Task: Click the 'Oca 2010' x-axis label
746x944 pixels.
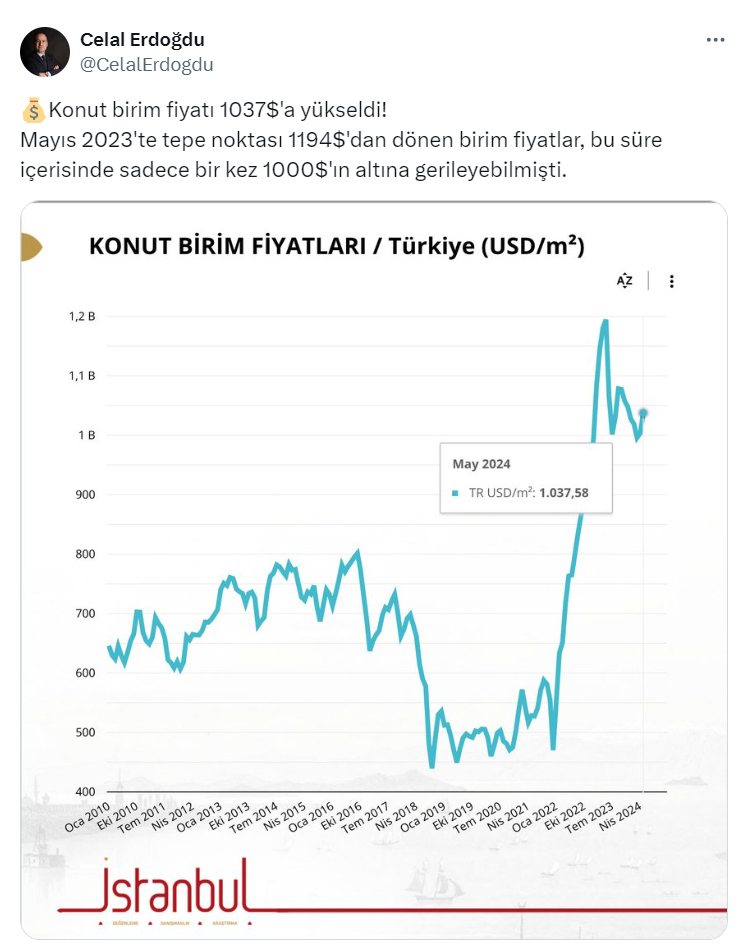Action: 88,818
